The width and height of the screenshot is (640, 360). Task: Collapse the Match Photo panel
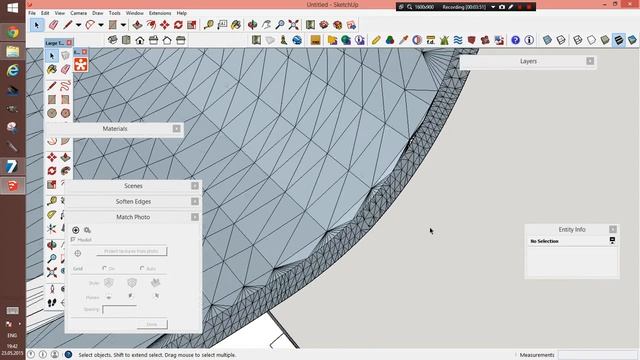point(195,217)
